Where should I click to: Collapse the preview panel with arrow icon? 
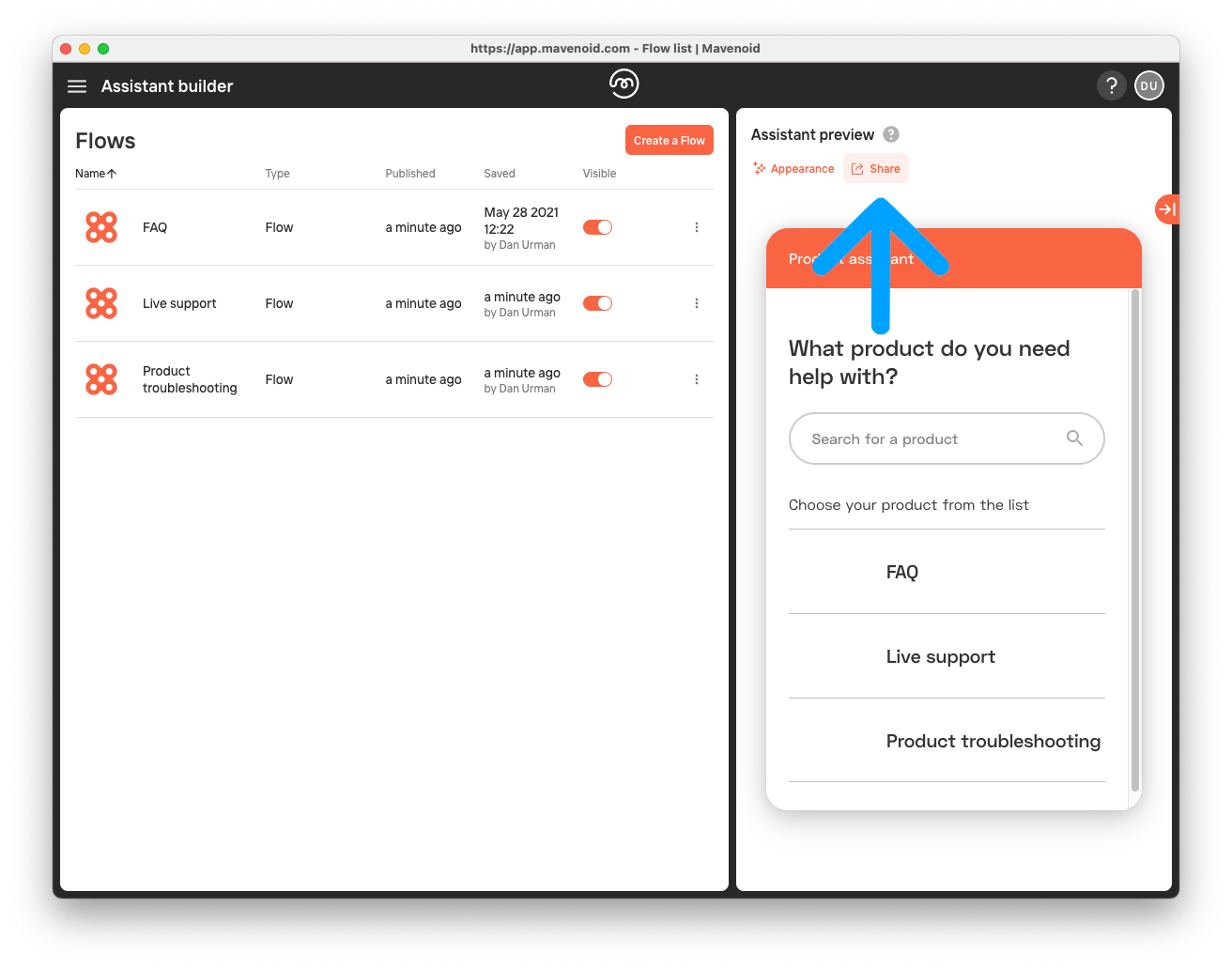click(1166, 208)
